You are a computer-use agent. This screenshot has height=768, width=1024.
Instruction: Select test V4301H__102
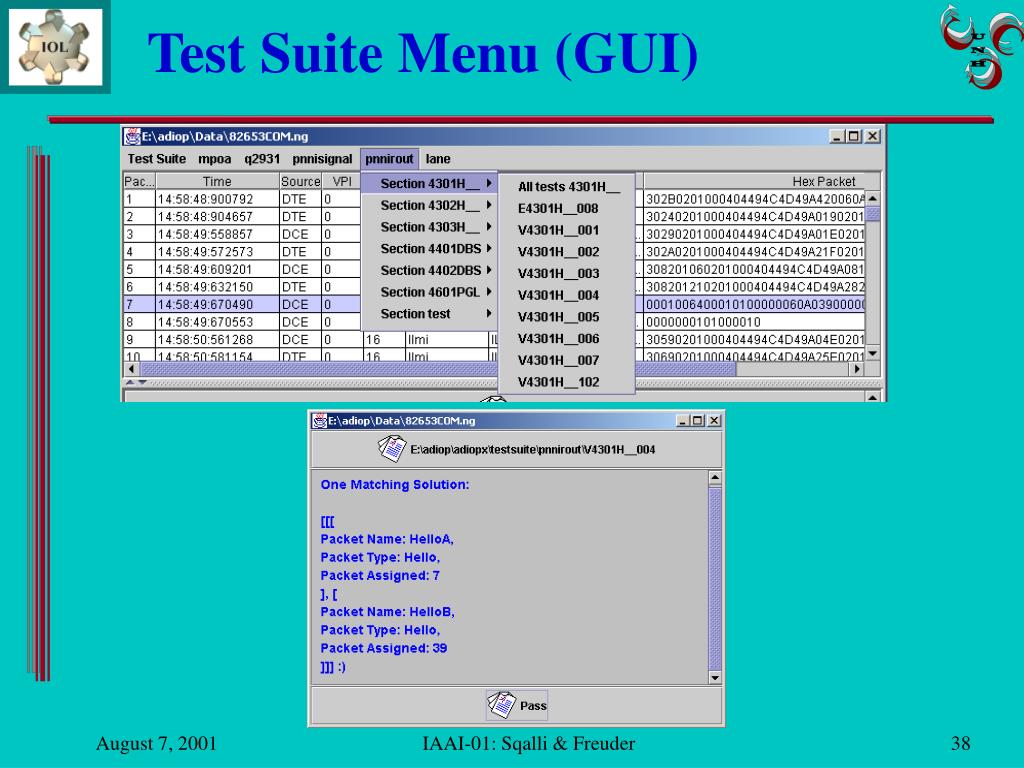click(567, 382)
